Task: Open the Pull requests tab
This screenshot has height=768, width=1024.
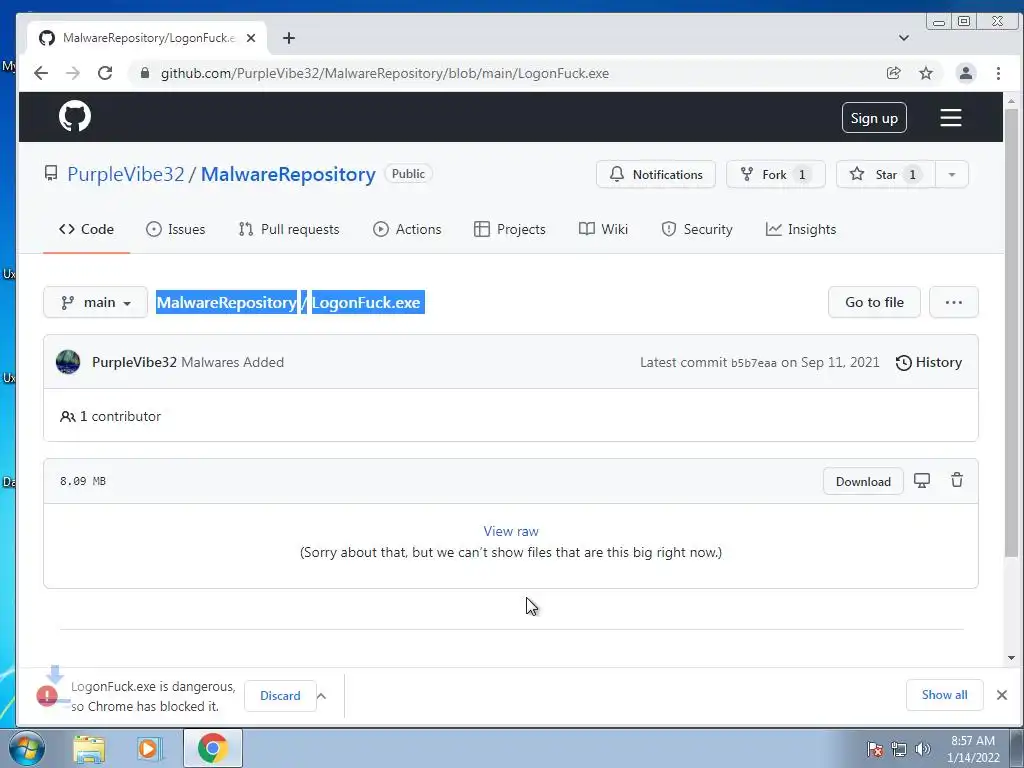Action: (289, 229)
